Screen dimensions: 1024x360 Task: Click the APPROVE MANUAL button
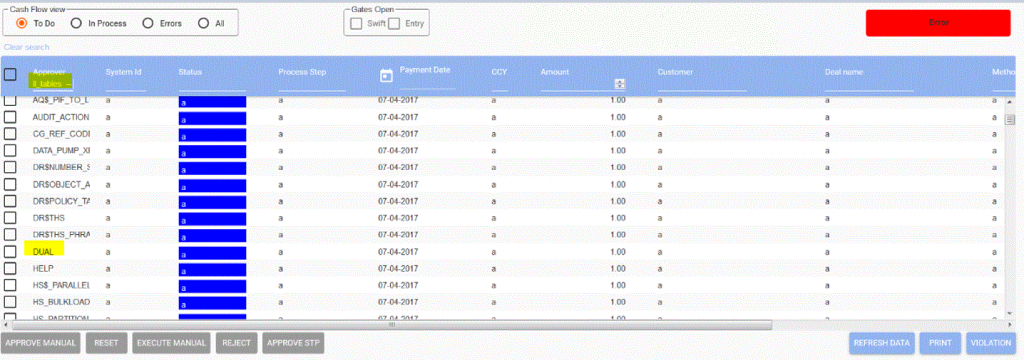[x=41, y=342]
